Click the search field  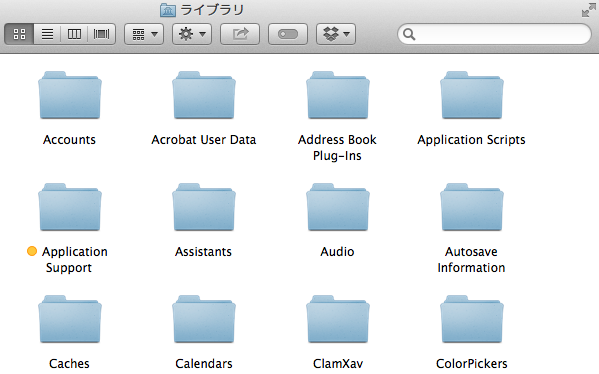(494, 34)
